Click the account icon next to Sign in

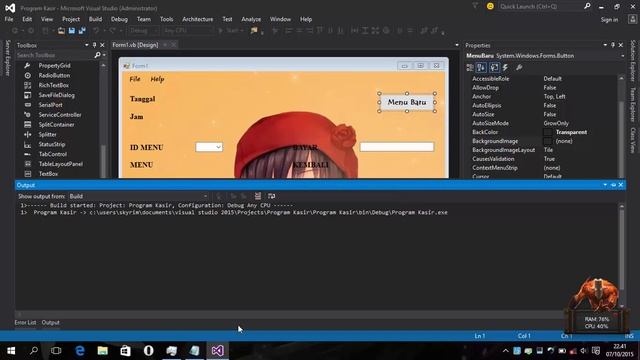click(632, 19)
